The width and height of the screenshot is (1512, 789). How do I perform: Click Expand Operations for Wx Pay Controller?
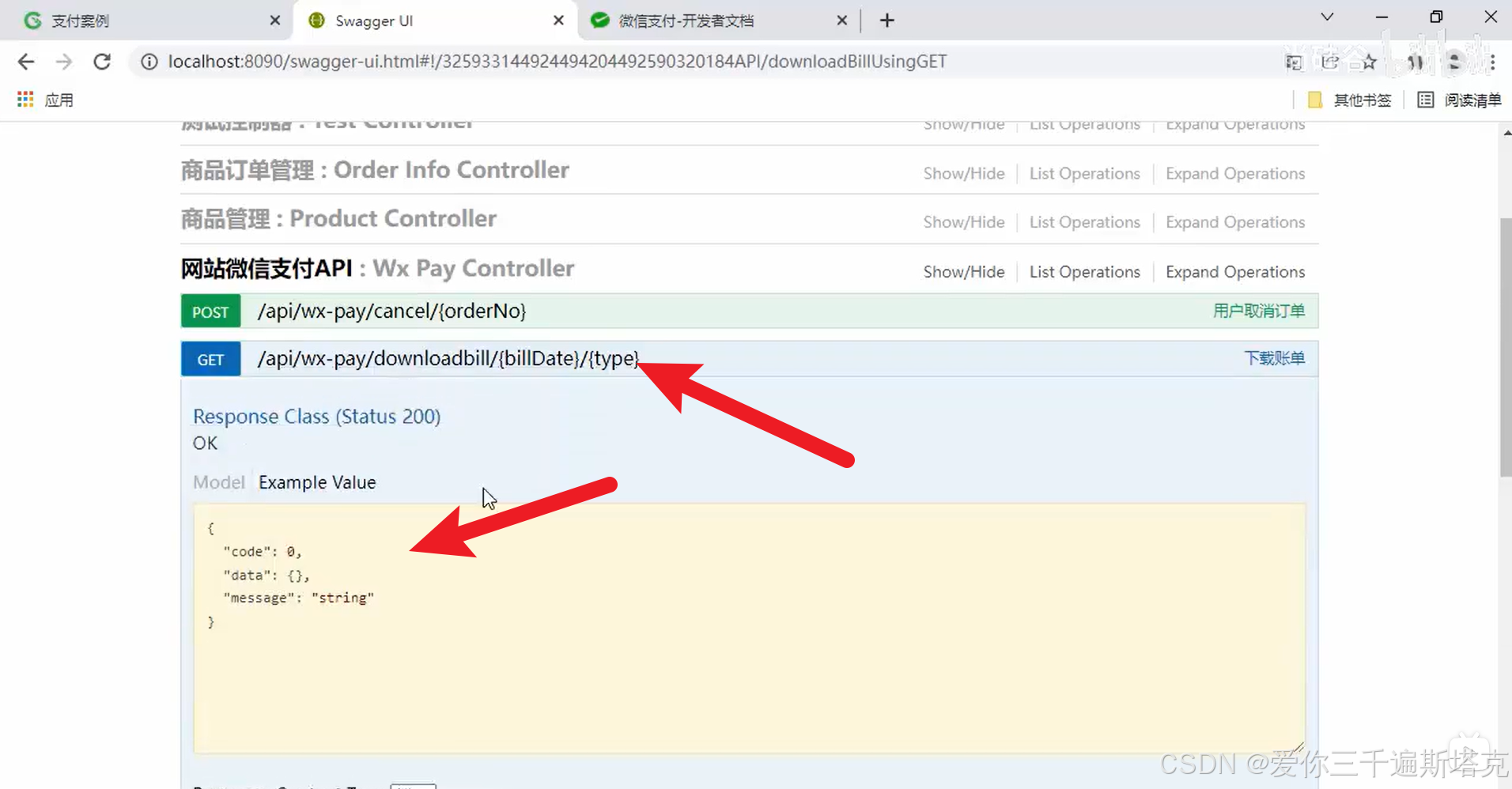click(1235, 272)
